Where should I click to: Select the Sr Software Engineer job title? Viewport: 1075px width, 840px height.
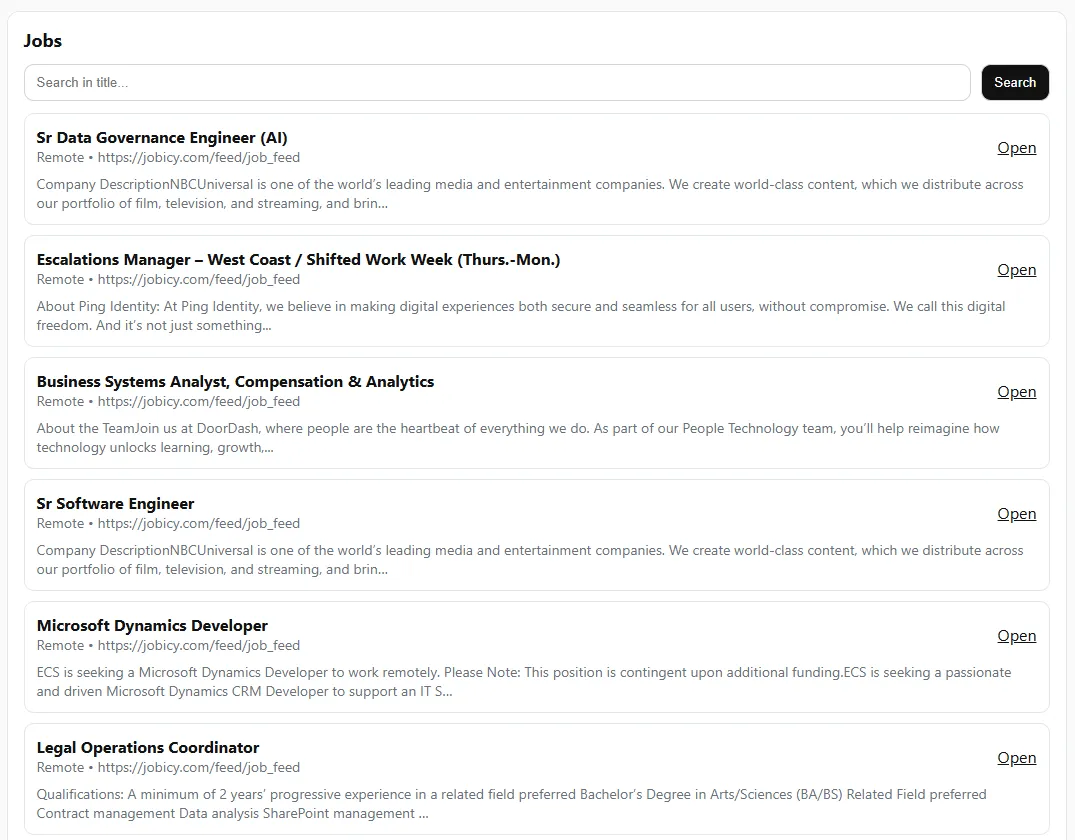point(114,503)
